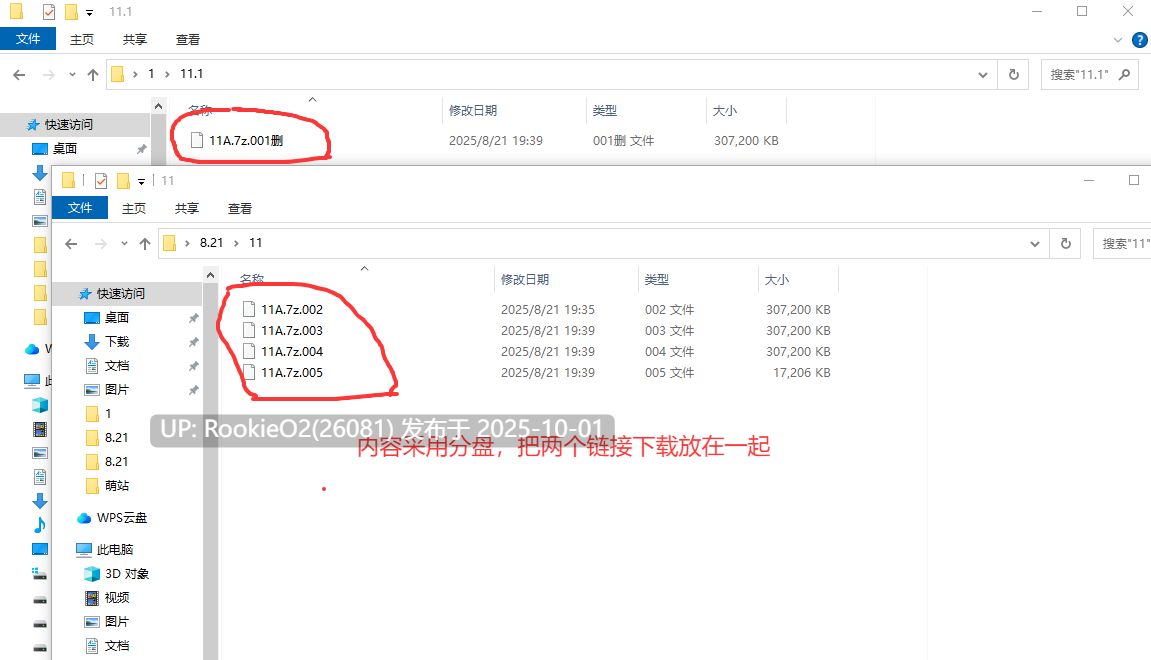Open Help icon in 11.1 window
The width and height of the screenshot is (1151, 660).
click(1140, 40)
